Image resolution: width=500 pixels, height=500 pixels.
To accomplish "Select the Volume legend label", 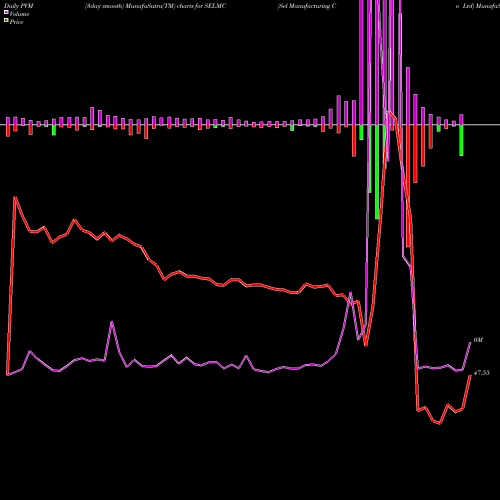I will (x=19, y=14).
